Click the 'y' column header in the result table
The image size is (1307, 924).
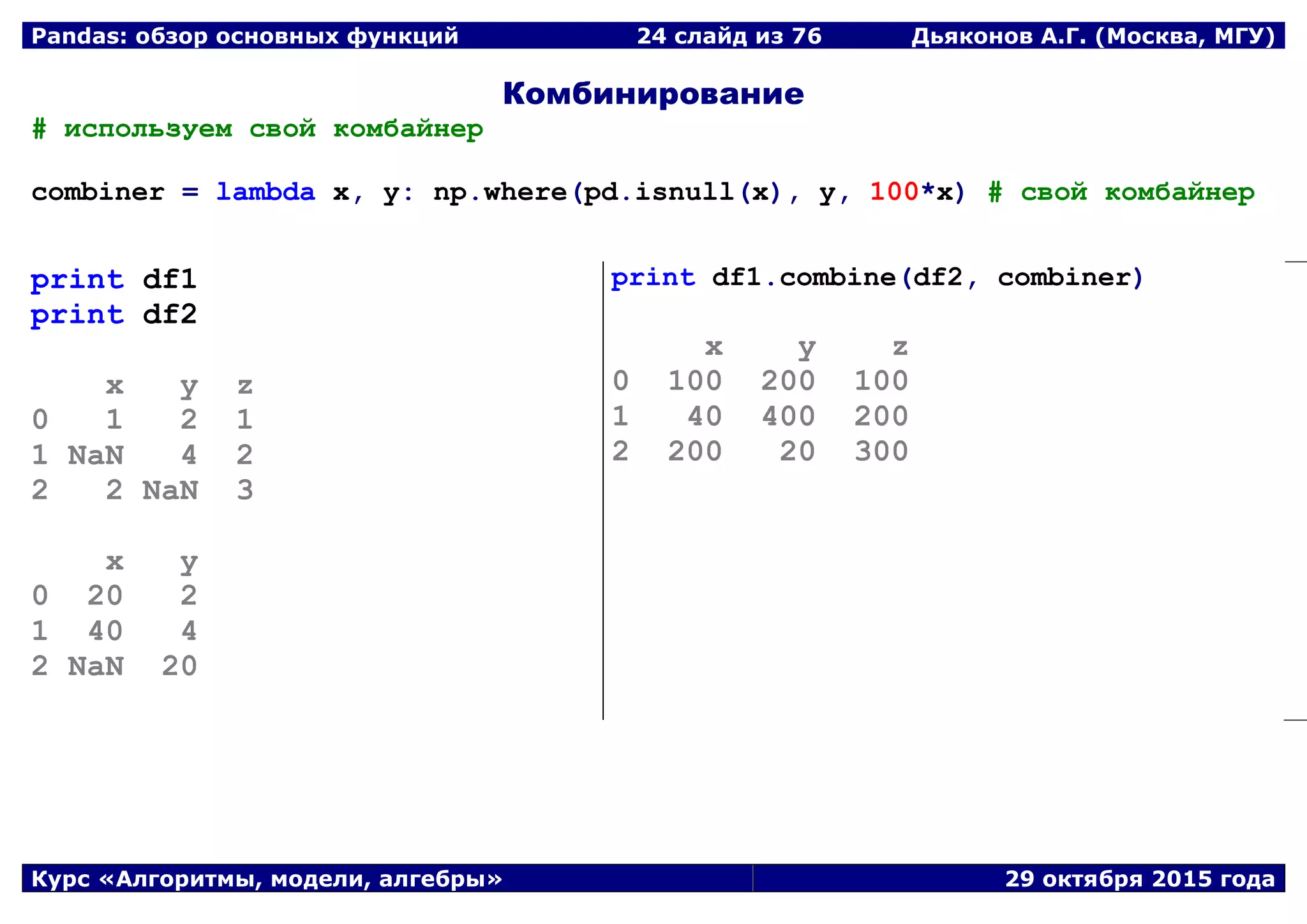(807, 349)
